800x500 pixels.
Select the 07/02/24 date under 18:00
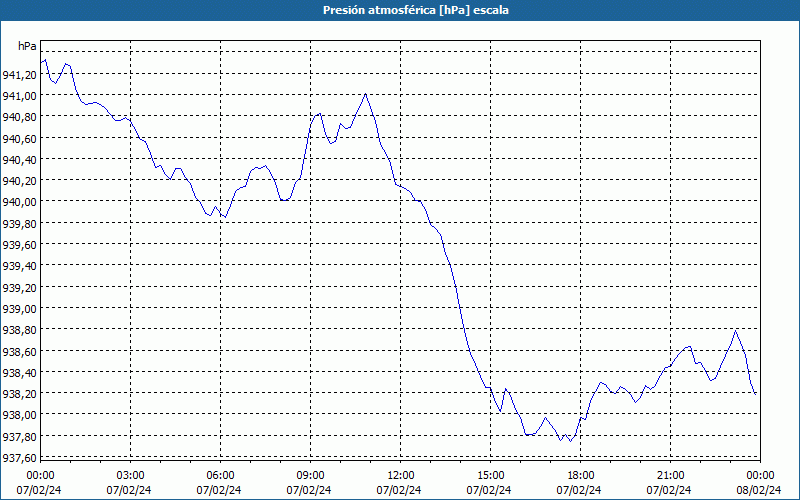tap(579, 490)
